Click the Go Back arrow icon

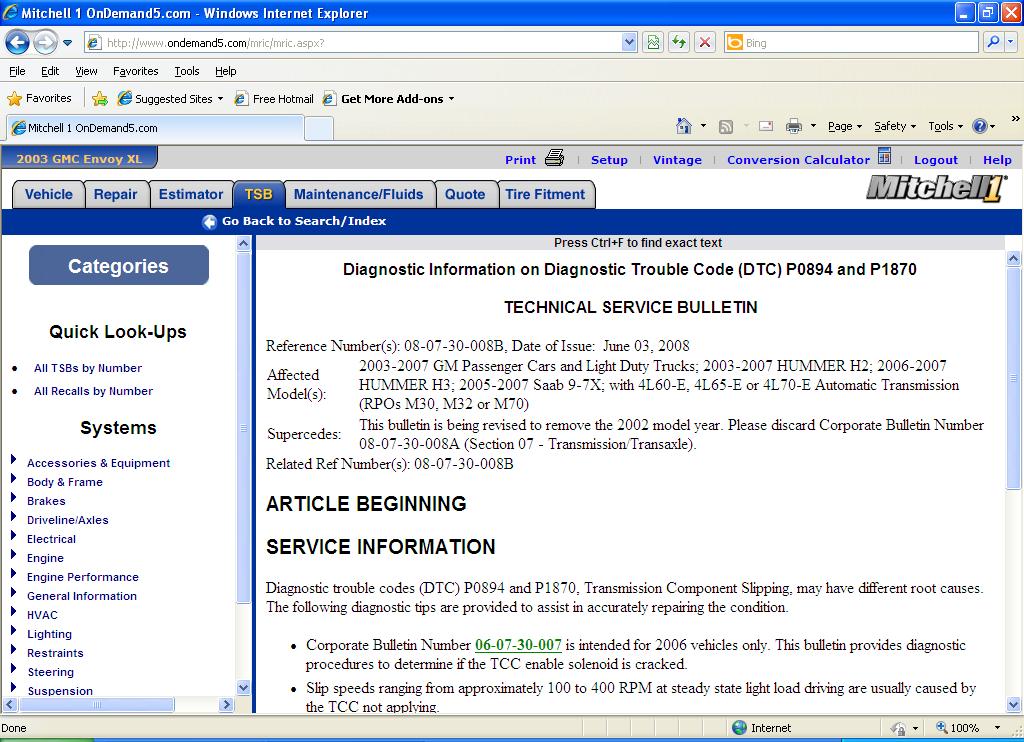[210, 222]
